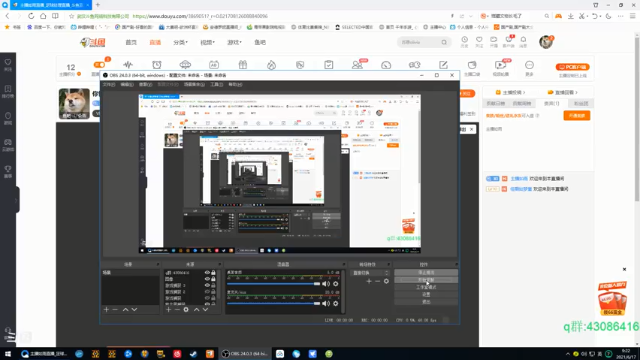Expand the 游戏 dropdown in Douyu navigation

234,42
